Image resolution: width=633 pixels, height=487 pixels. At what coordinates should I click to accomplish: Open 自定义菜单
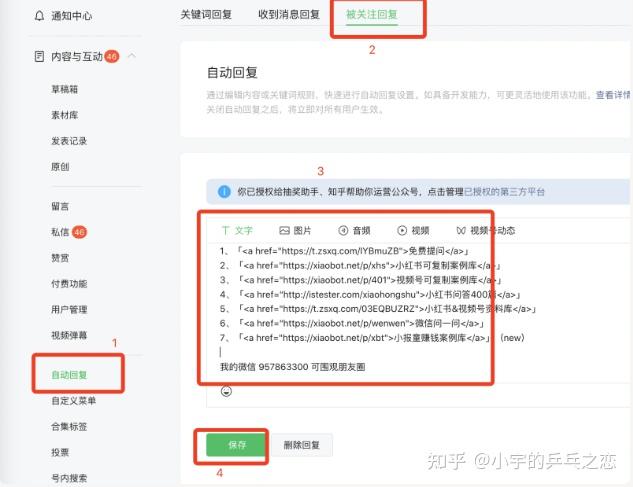[73, 401]
